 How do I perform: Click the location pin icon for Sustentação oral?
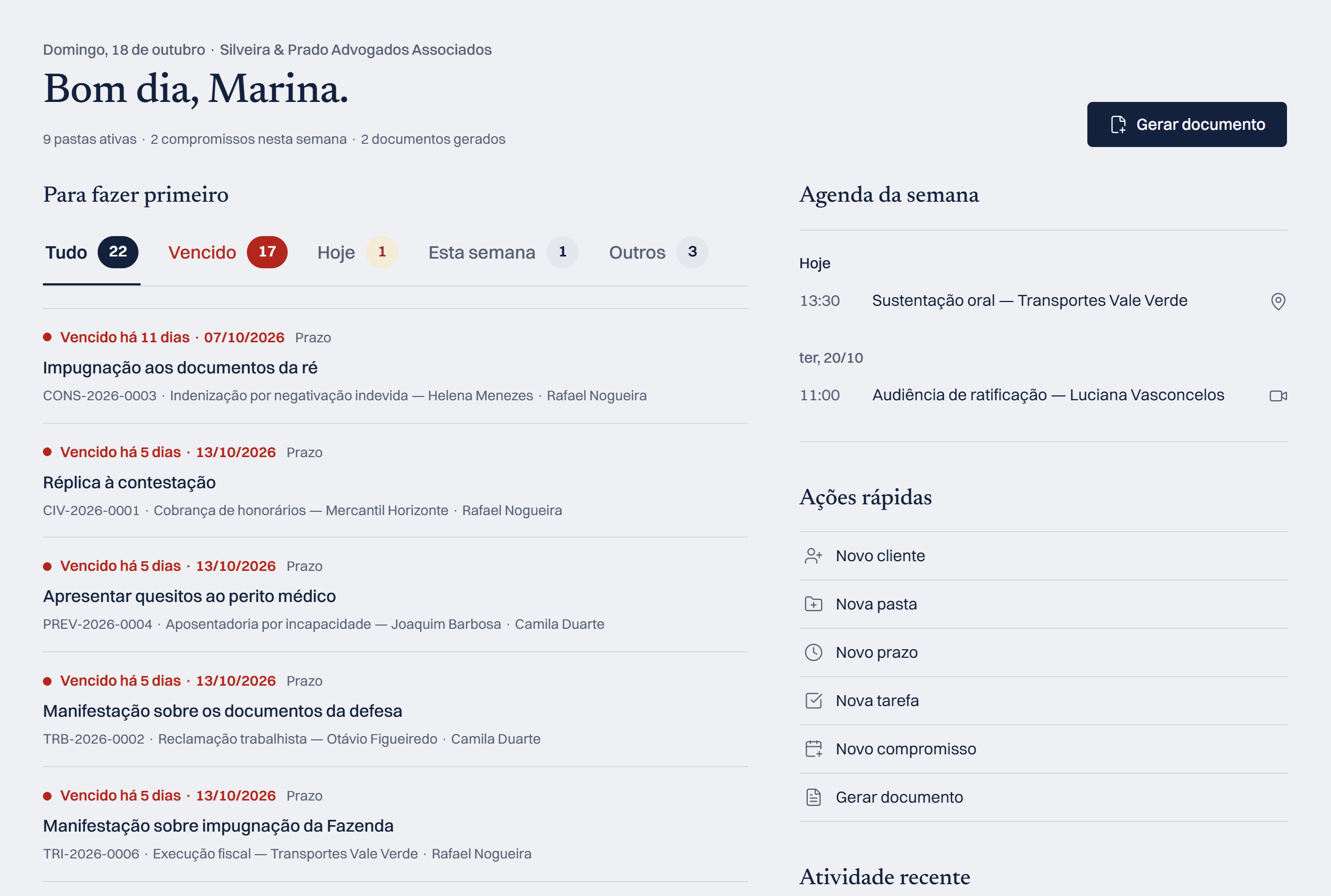click(1278, 301)
